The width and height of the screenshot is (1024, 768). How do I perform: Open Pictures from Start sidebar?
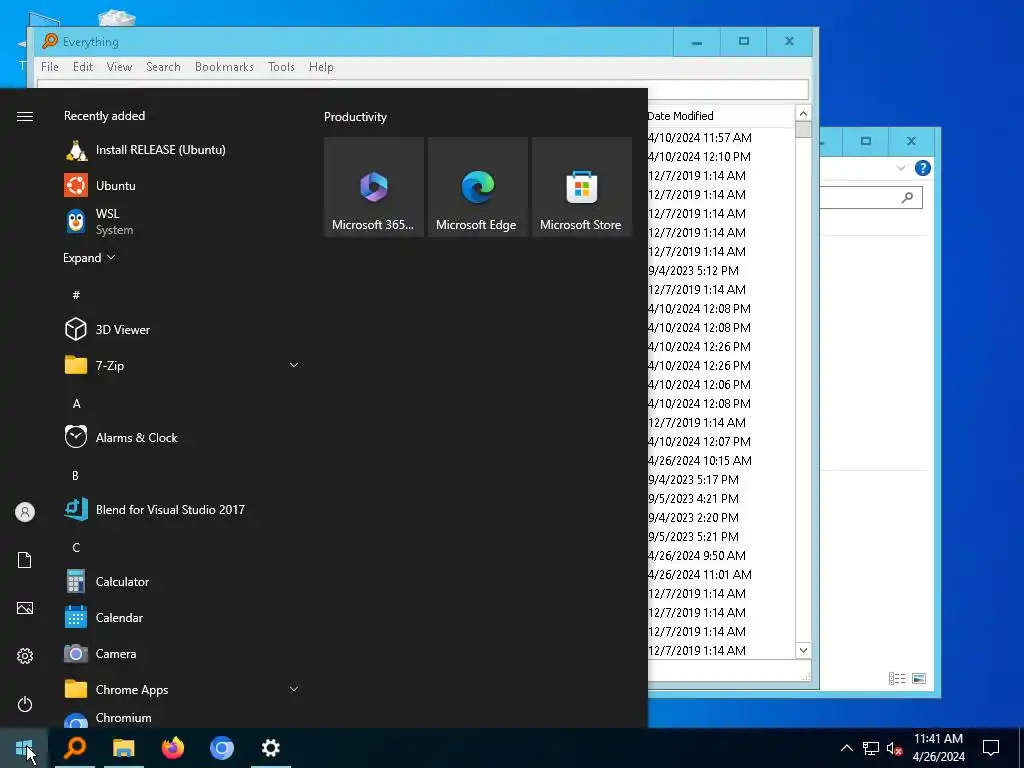coord(25,608)
